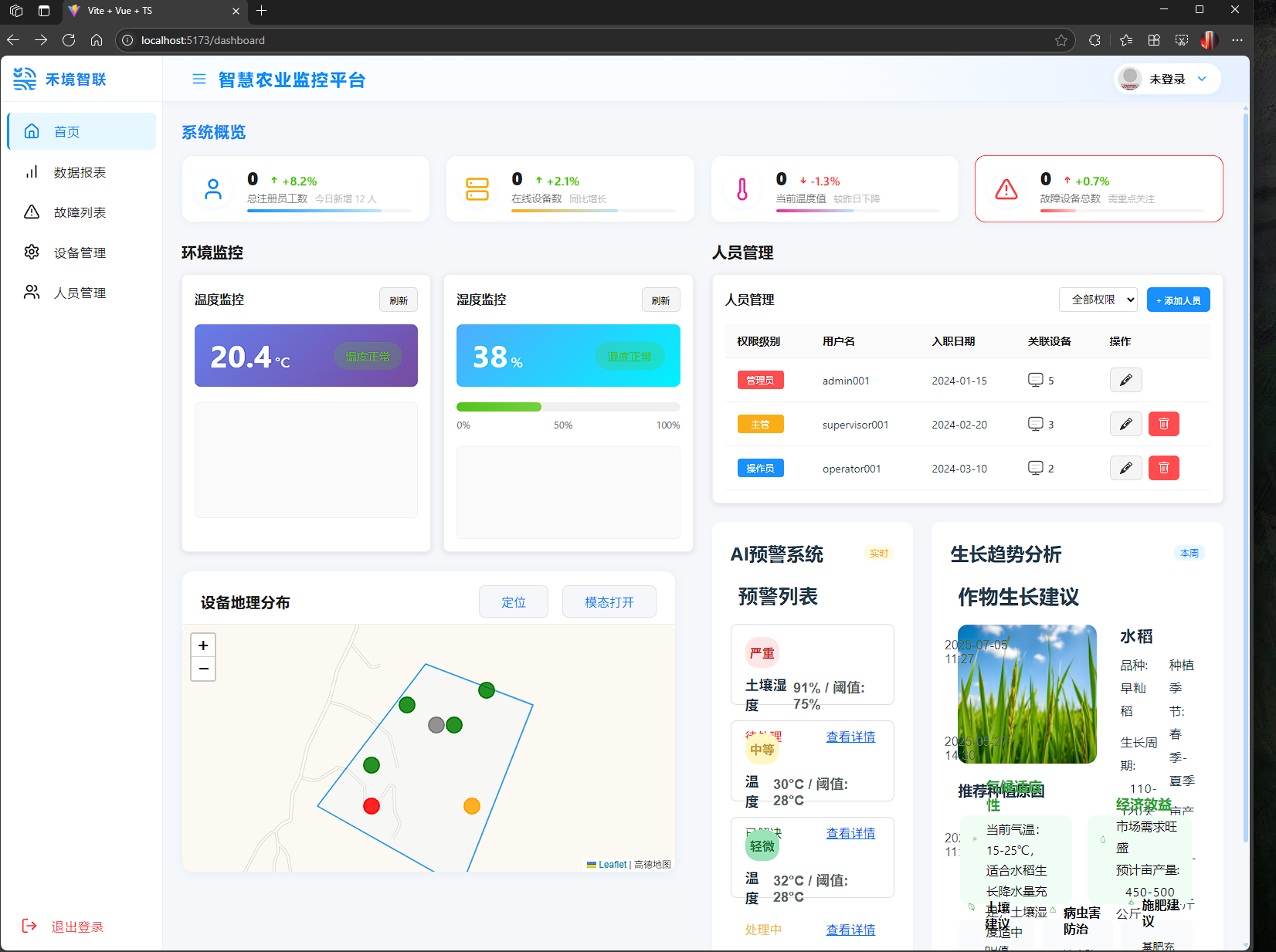
Task: Click the hamburger menu collapse icon
Action: tap(199, 80)
